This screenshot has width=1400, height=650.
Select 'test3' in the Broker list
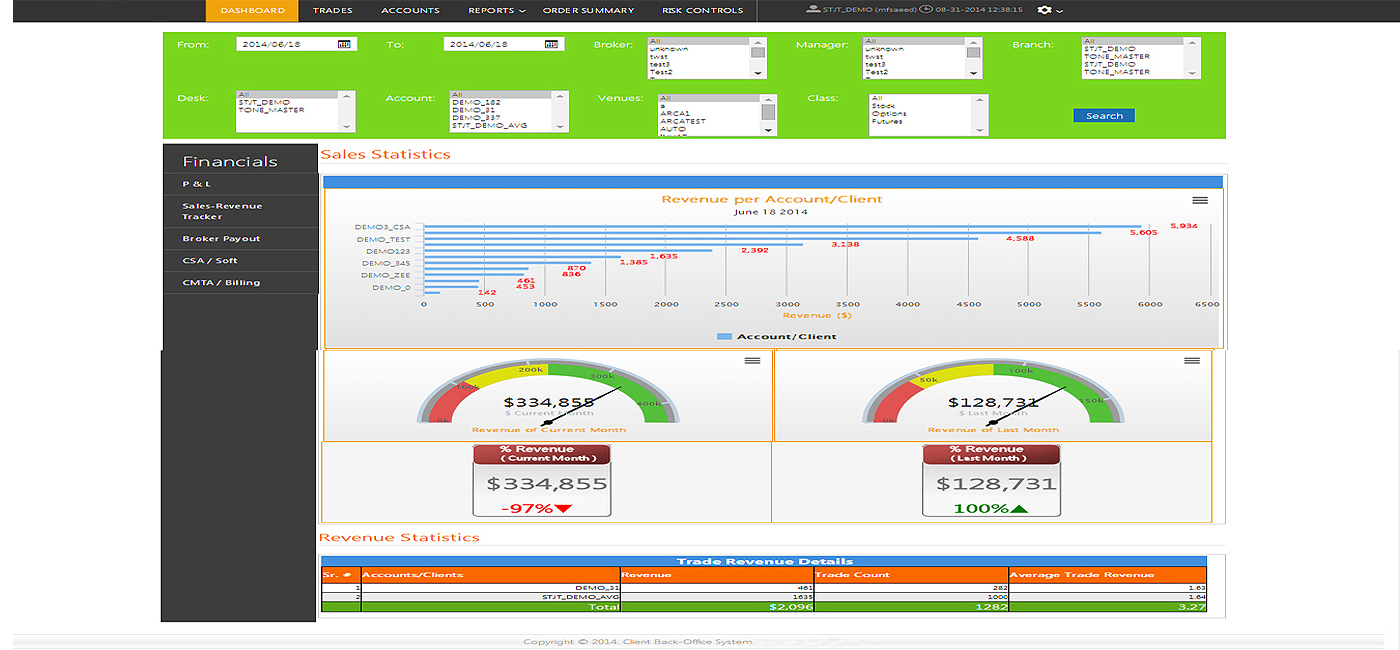[x=699, y=65]
